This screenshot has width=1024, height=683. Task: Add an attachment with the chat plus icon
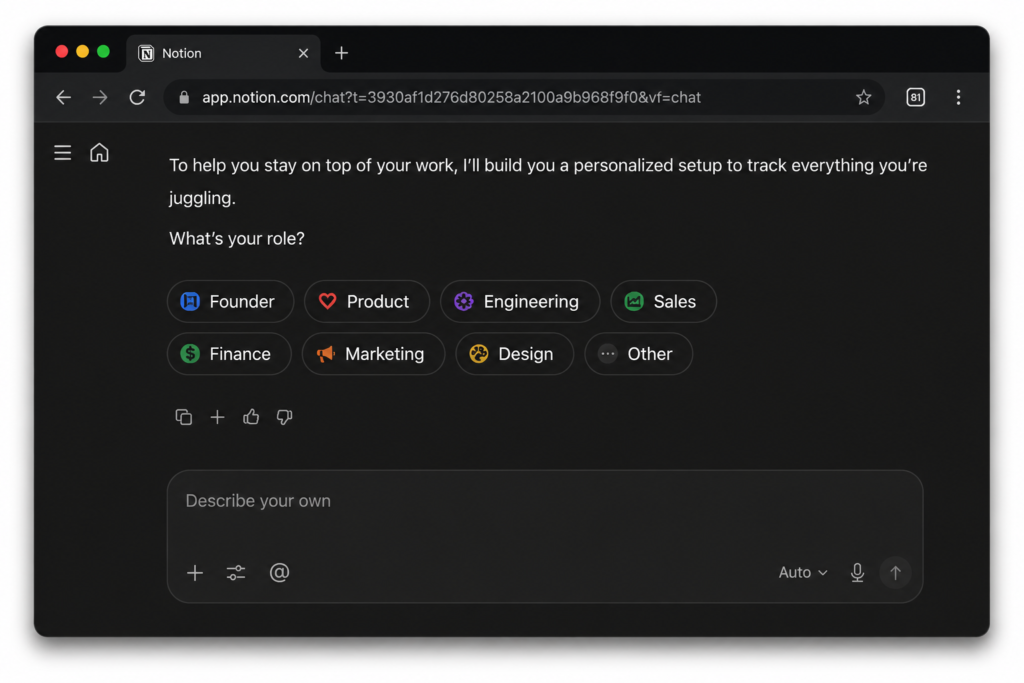(x=195, y=573)
